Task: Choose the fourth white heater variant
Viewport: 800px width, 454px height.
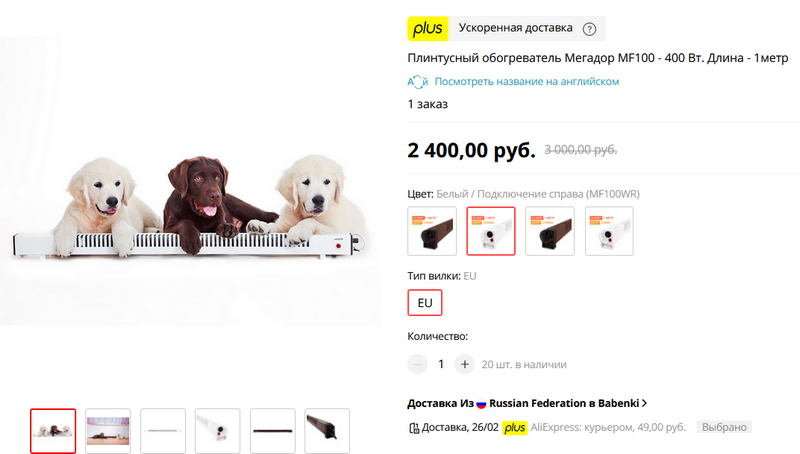Action: click(609, 231)
